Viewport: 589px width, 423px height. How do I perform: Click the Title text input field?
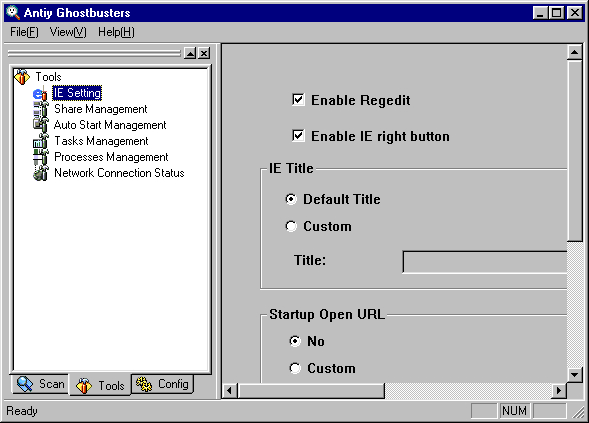point(485,262)
